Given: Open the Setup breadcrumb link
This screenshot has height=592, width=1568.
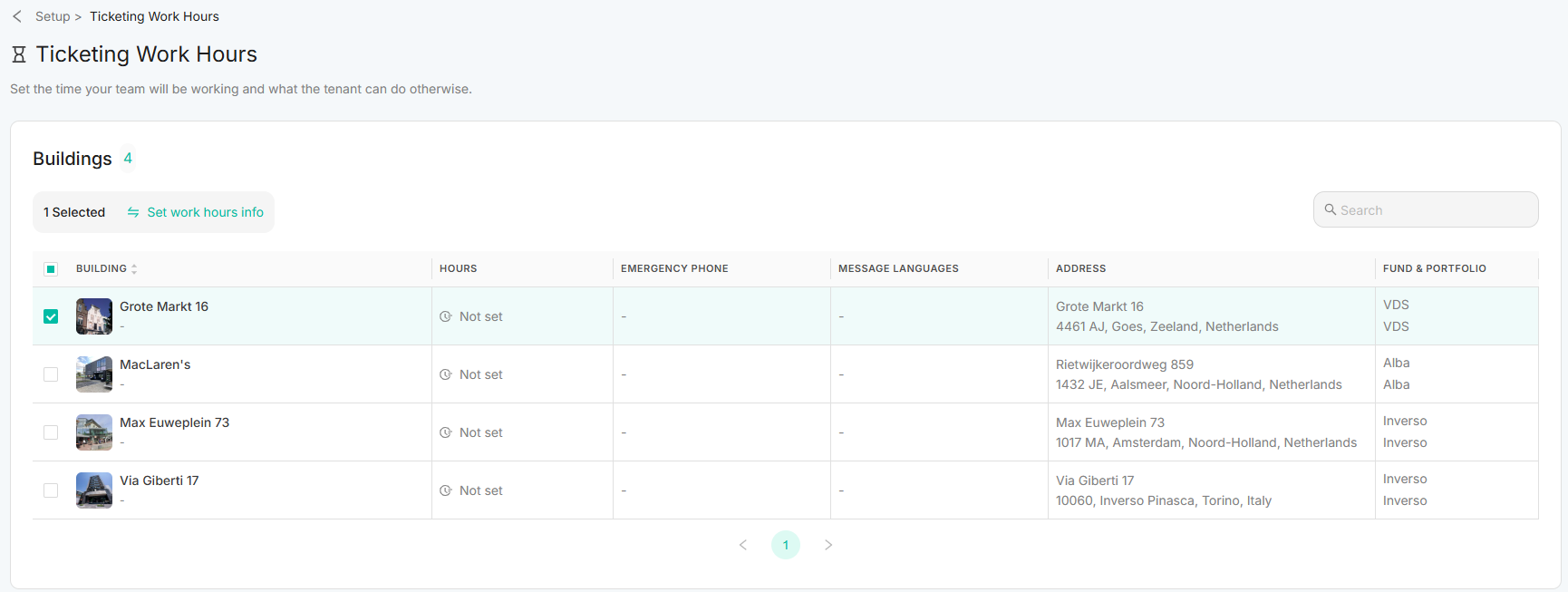Looking at the screenshot, I should [x=53, y=16].
